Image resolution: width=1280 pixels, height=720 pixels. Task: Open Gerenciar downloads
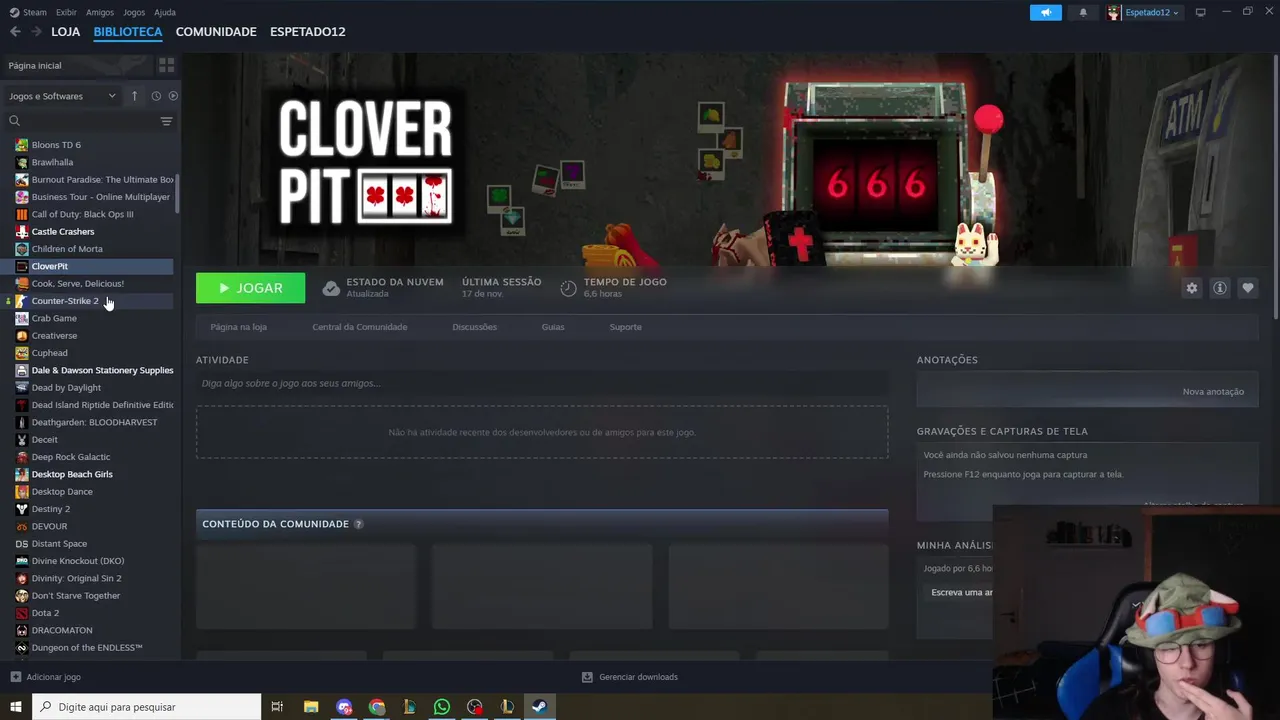coord(630,677)
